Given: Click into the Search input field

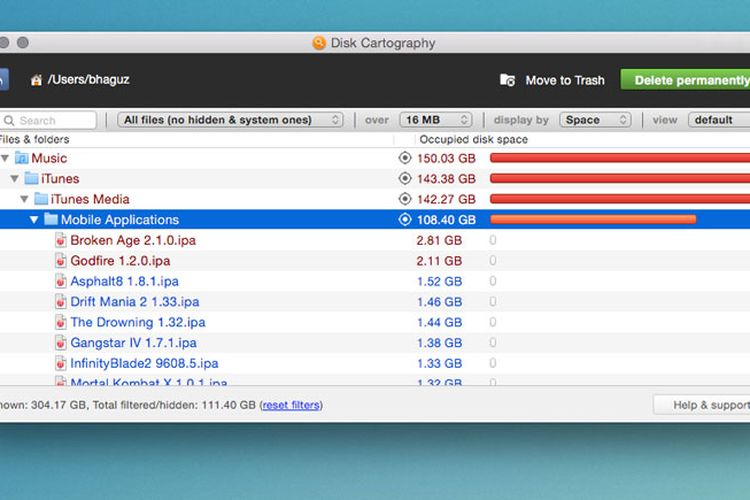Looking at the screenshot, I should point(48,120).
